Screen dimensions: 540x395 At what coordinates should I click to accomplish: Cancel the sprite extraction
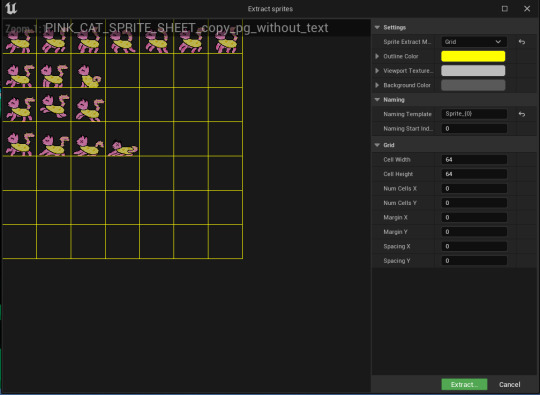(x=509, y=384)
